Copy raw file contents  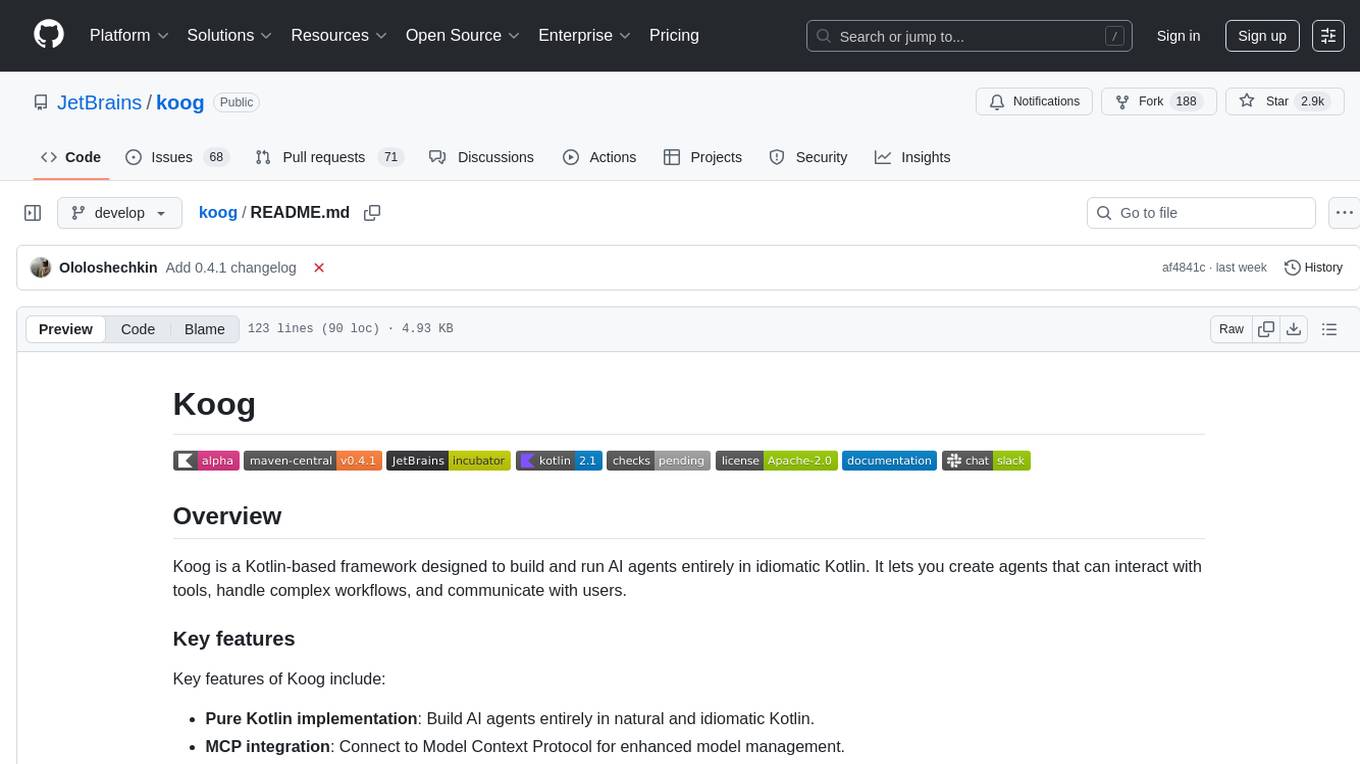(1266, 329)
